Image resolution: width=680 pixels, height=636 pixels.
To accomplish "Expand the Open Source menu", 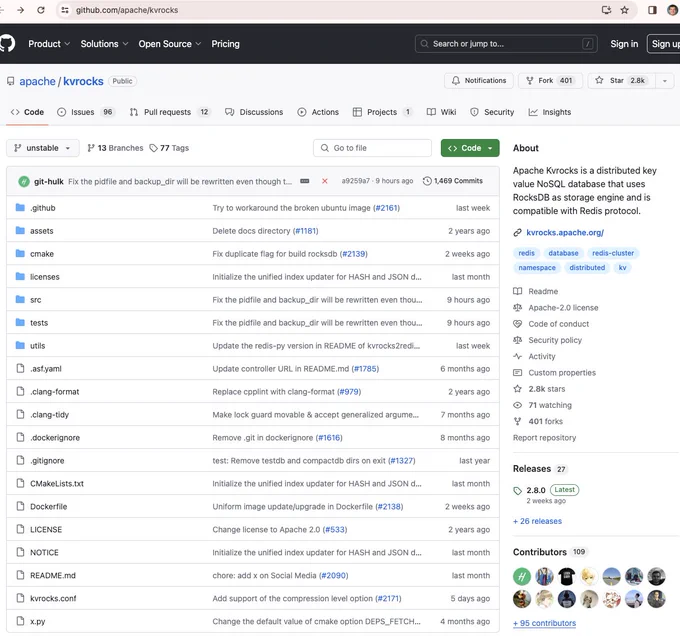I will (170, 44).
